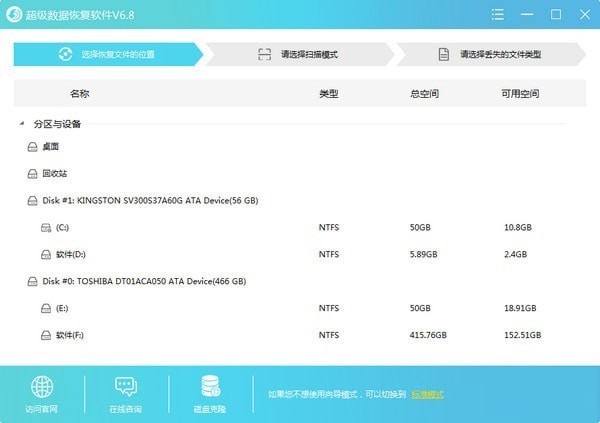Screen dimensions: 600x423
Task: Click the 标准模式 link
Action: pos(427,394)
